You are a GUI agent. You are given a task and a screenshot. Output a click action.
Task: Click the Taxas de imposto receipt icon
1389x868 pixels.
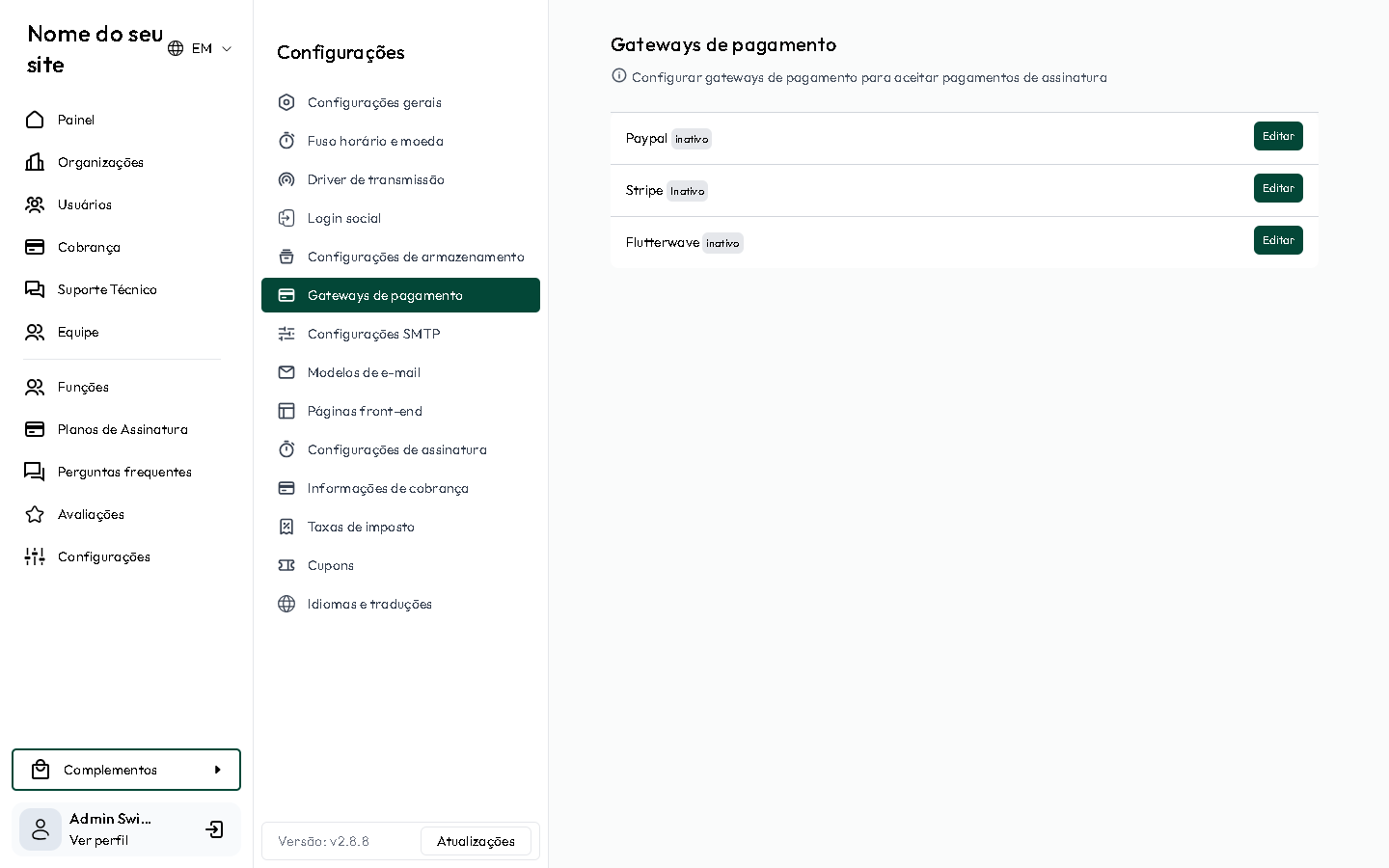tap(286, 527)
